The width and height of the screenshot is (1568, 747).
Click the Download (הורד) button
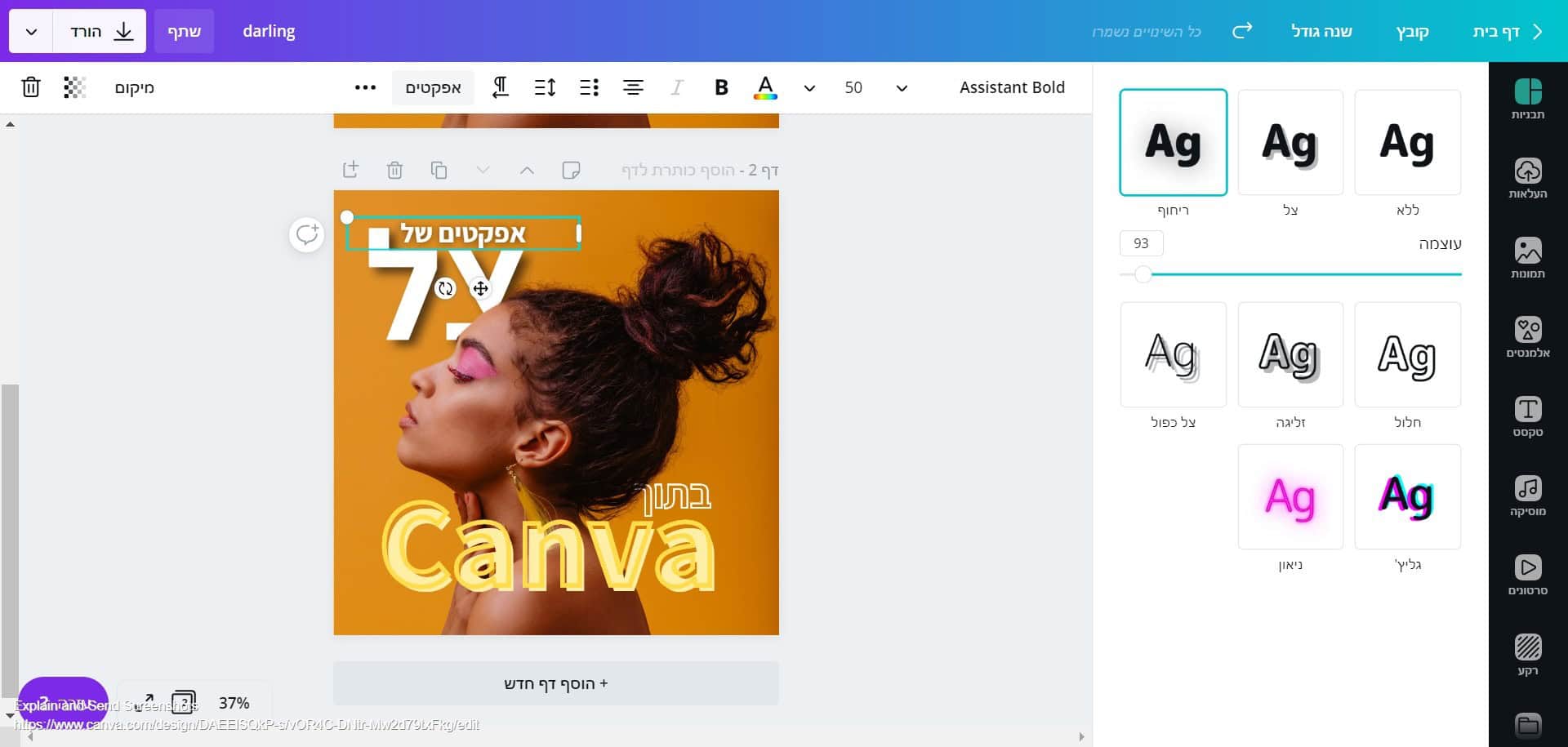[x=100, y=31]
